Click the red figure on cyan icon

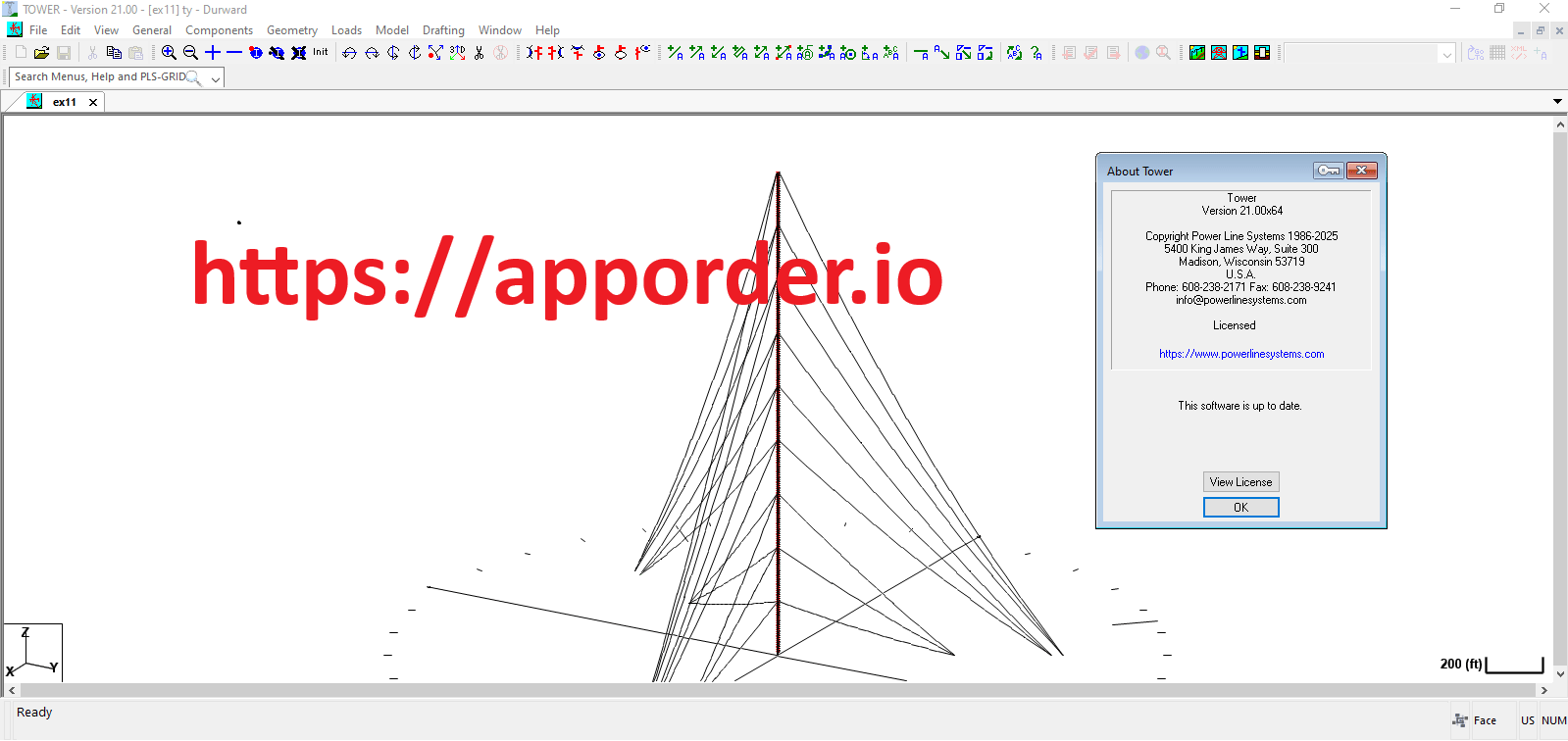[1219, 53]
